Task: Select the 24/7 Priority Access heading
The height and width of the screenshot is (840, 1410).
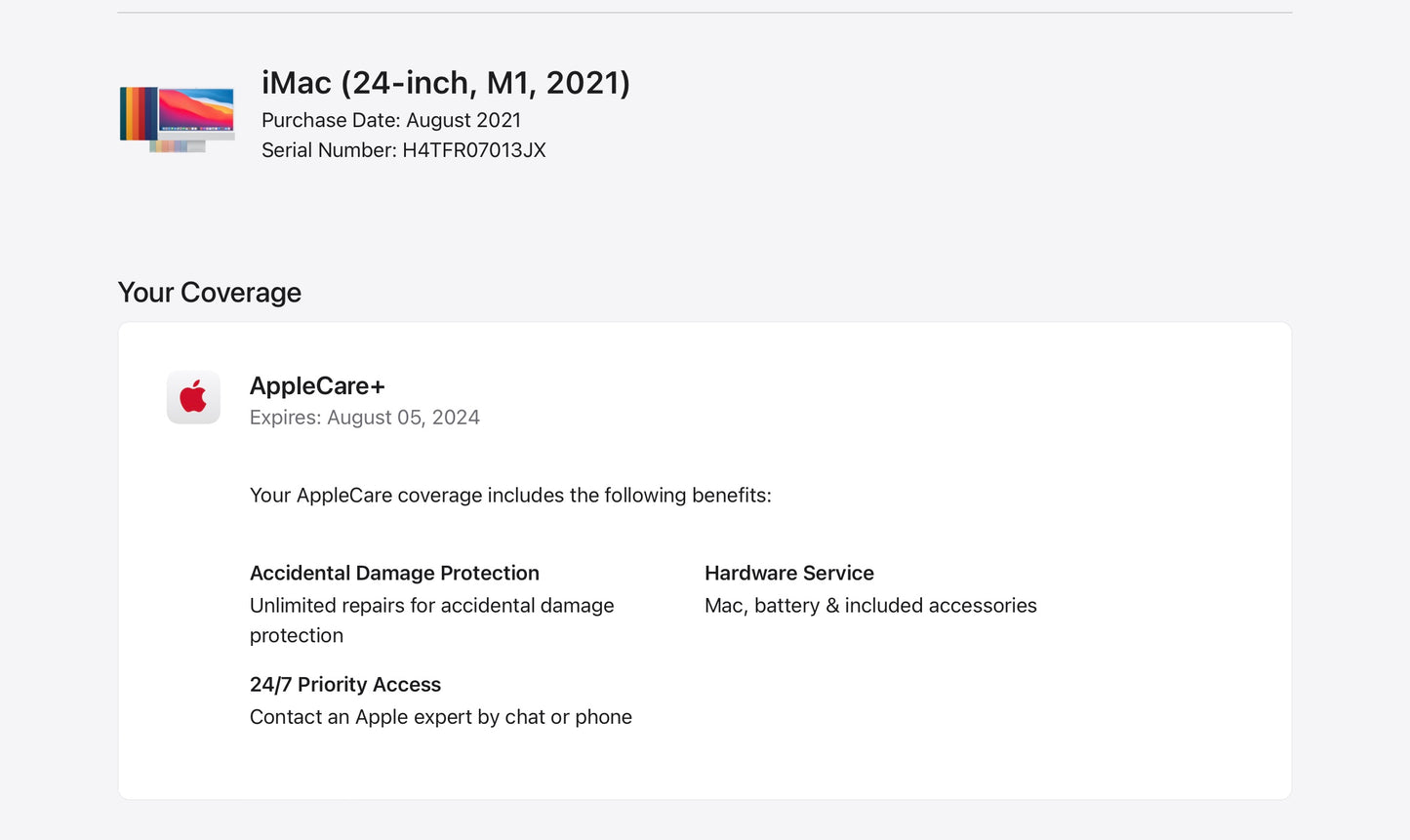Action: point(344,685)
